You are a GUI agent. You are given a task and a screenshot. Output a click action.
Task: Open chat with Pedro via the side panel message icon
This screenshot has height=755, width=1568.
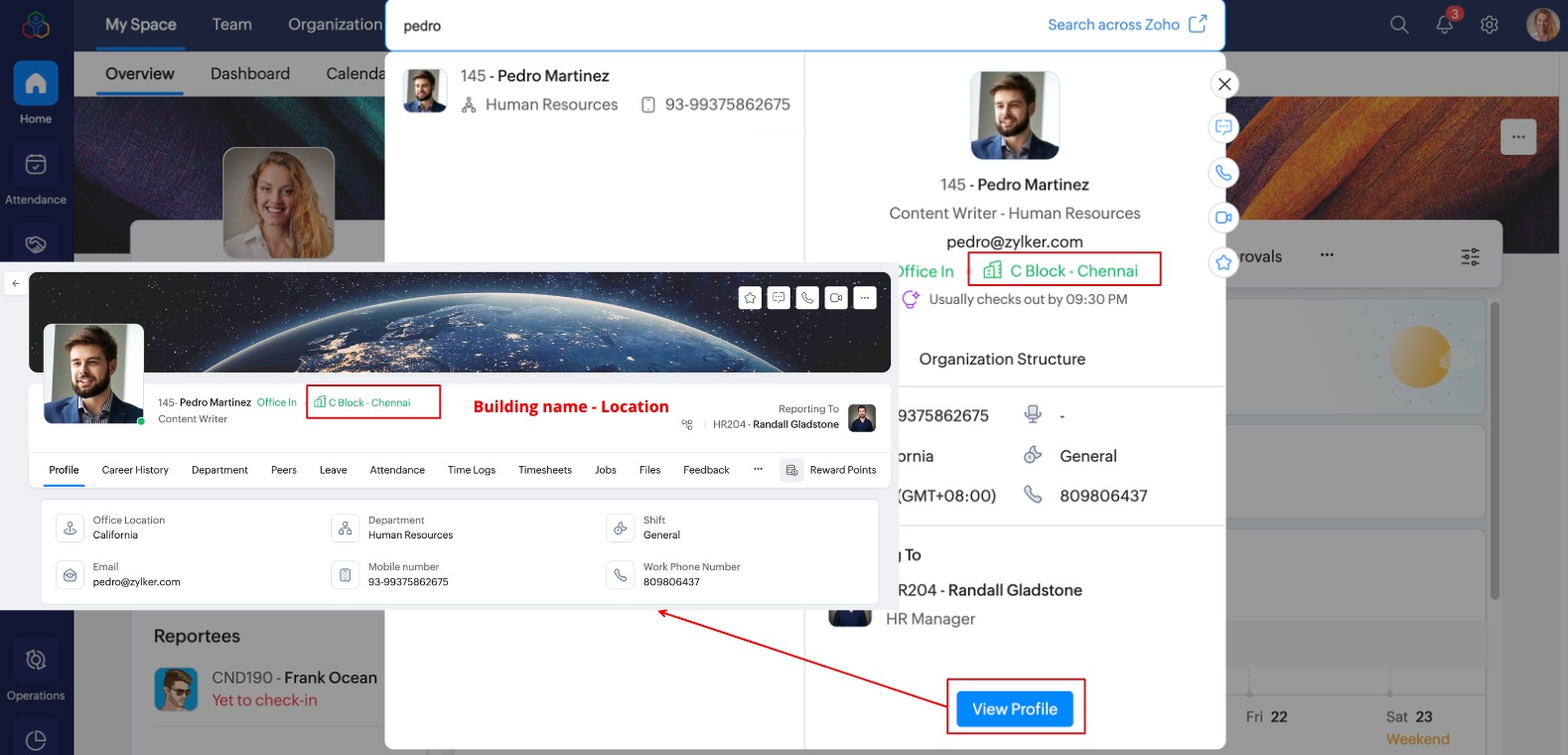1223,127
